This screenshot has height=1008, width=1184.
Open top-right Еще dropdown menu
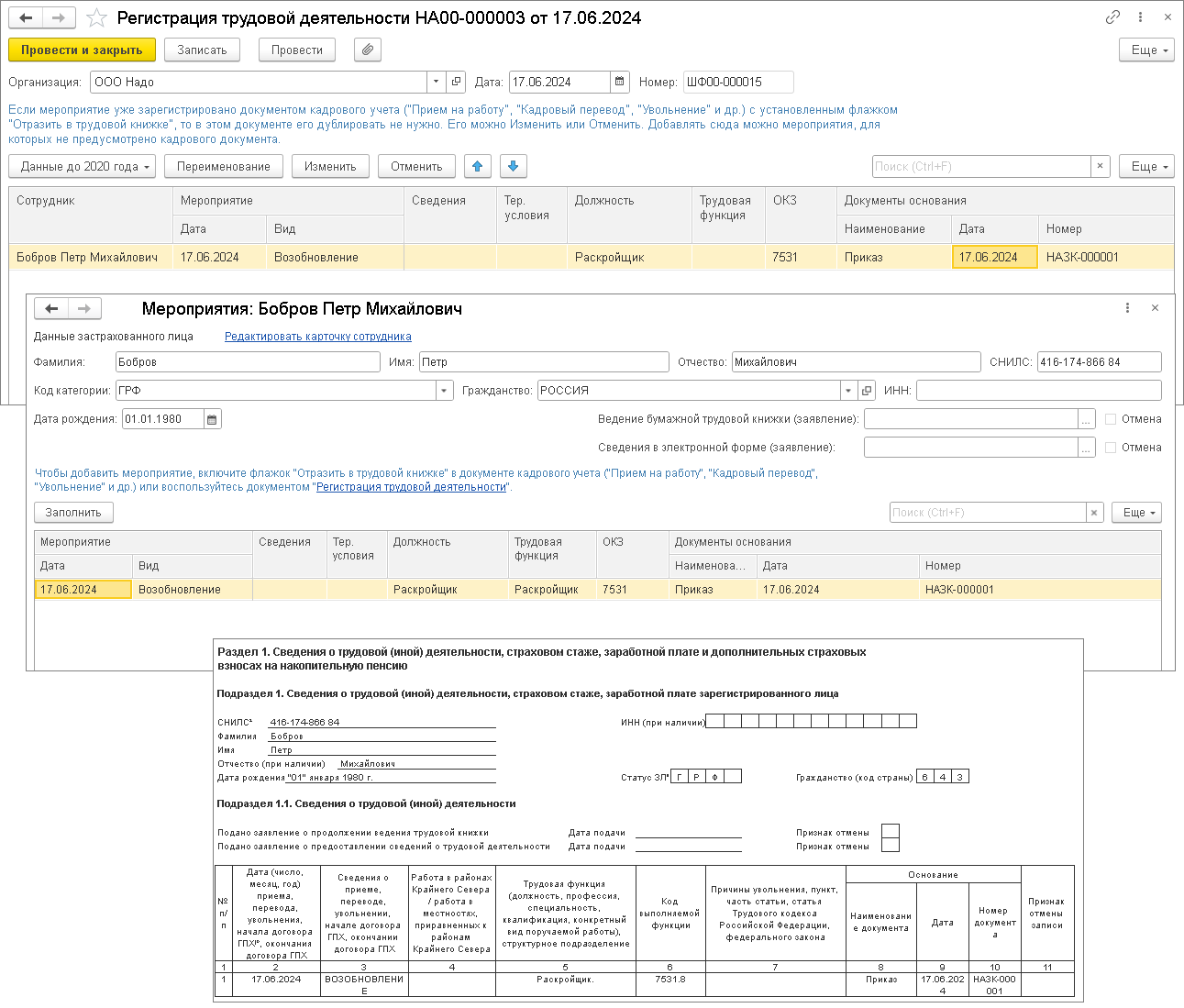click(1146, 50)
